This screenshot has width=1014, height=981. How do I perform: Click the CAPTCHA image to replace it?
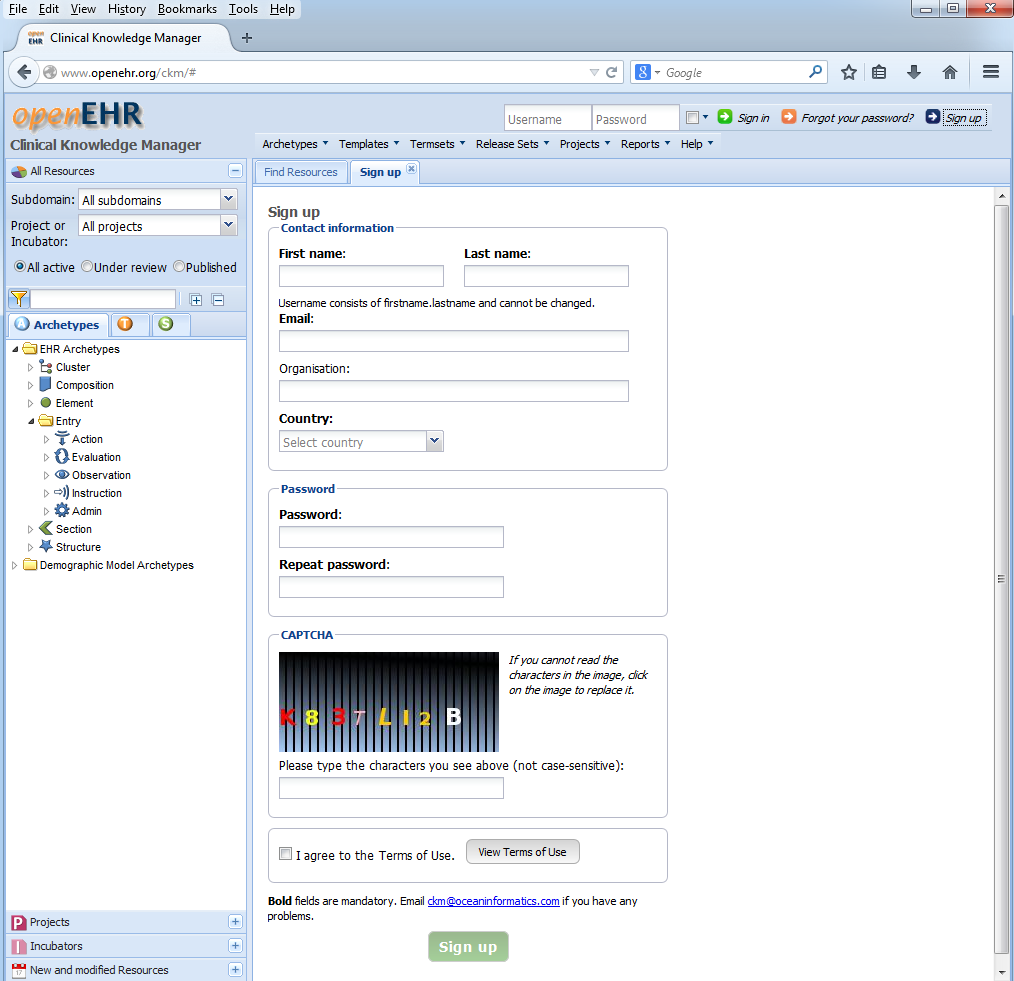(388, 702)
